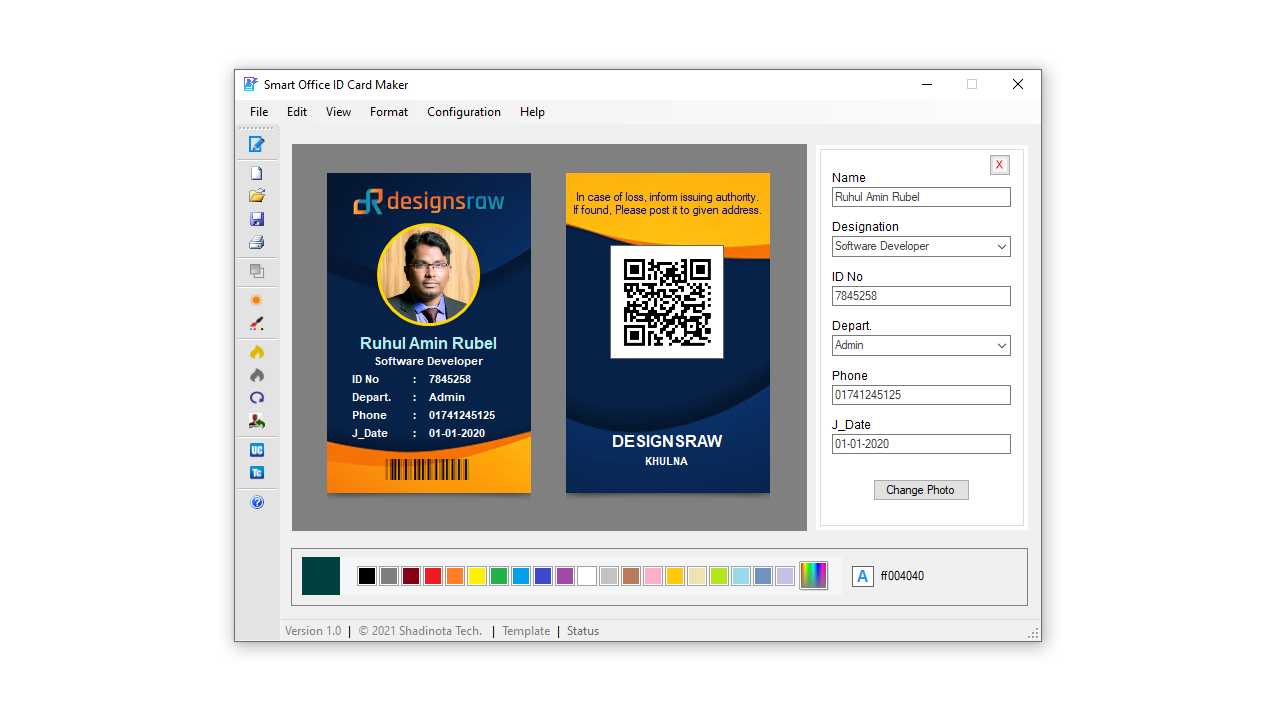Open the Designation dropdown
This screenshot has height=720, width=1280.
[1001, 246]
